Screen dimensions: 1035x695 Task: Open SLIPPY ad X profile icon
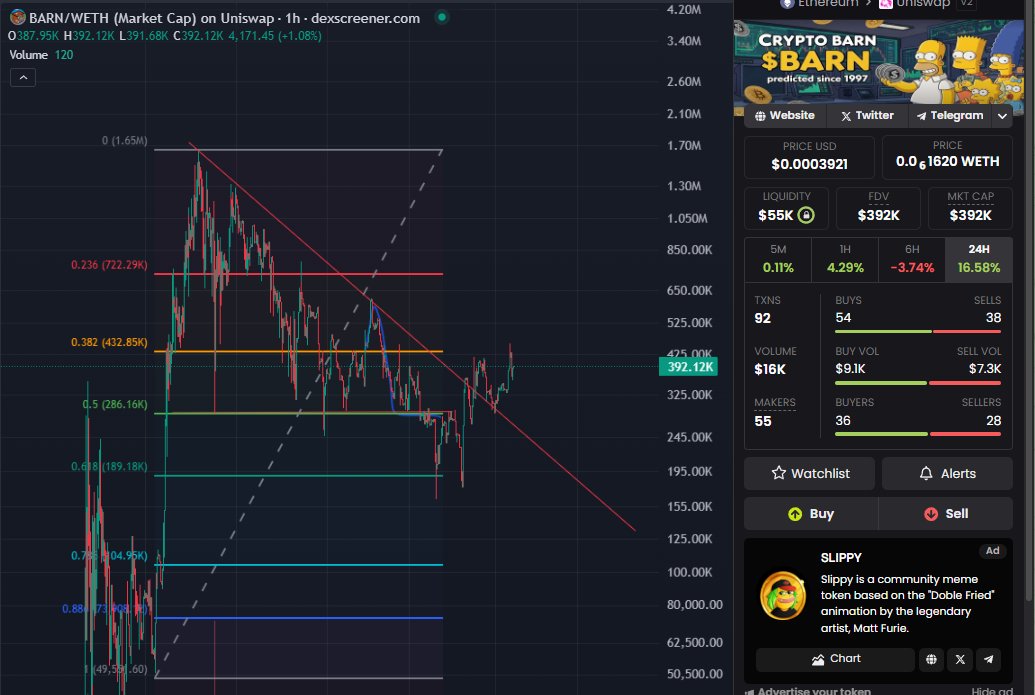(960, 659)
